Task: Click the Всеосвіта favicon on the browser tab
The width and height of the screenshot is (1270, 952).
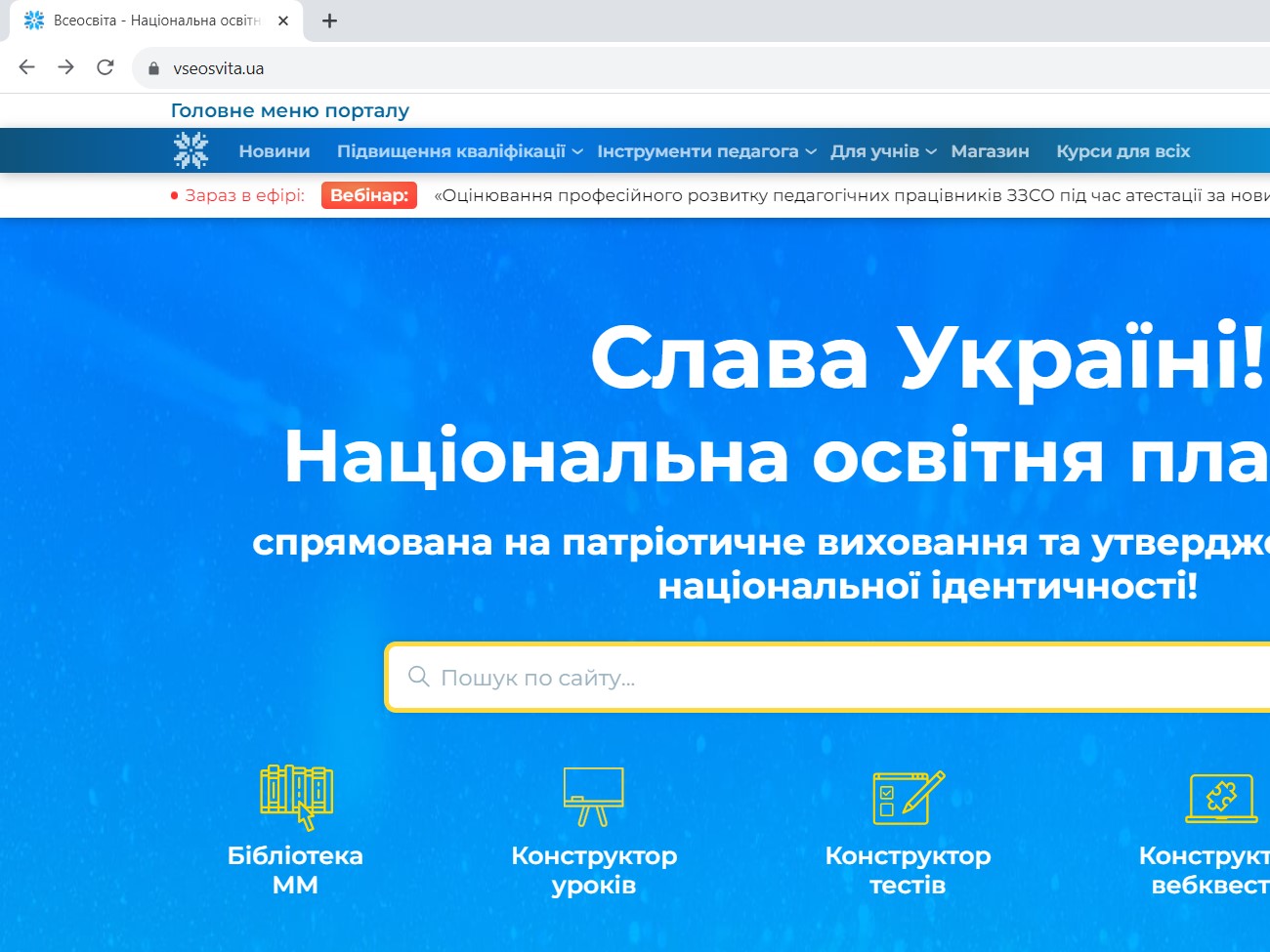Action: click(34, 20)
